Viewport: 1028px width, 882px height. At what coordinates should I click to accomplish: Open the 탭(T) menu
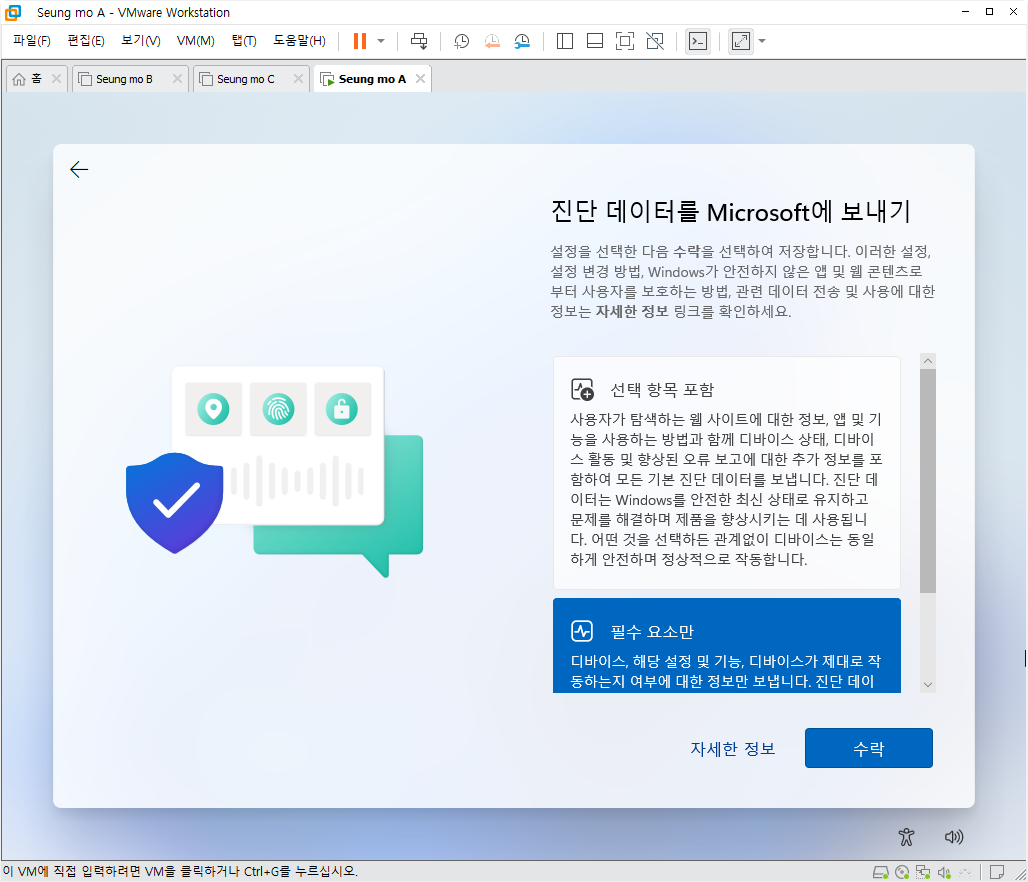coord(244,41)
